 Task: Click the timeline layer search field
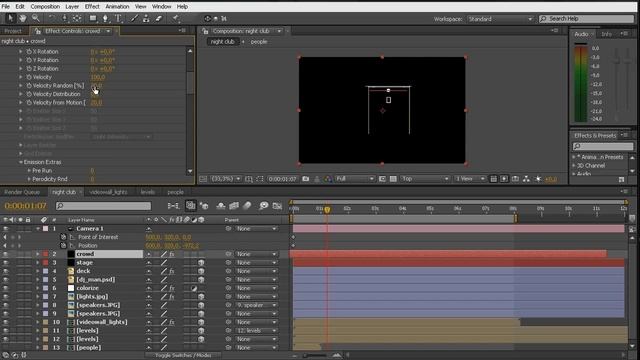103,206
